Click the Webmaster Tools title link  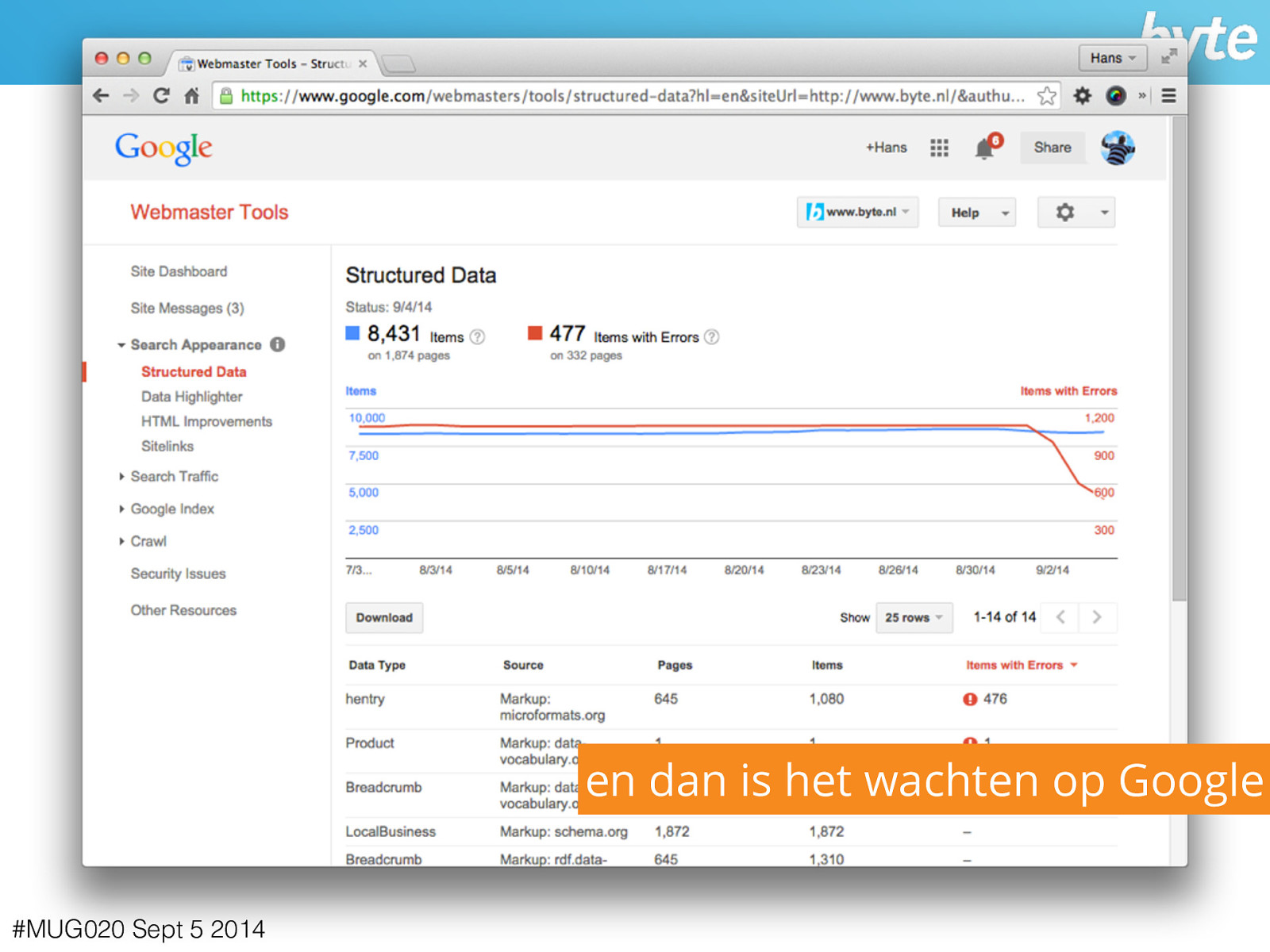tap(210, 212)
